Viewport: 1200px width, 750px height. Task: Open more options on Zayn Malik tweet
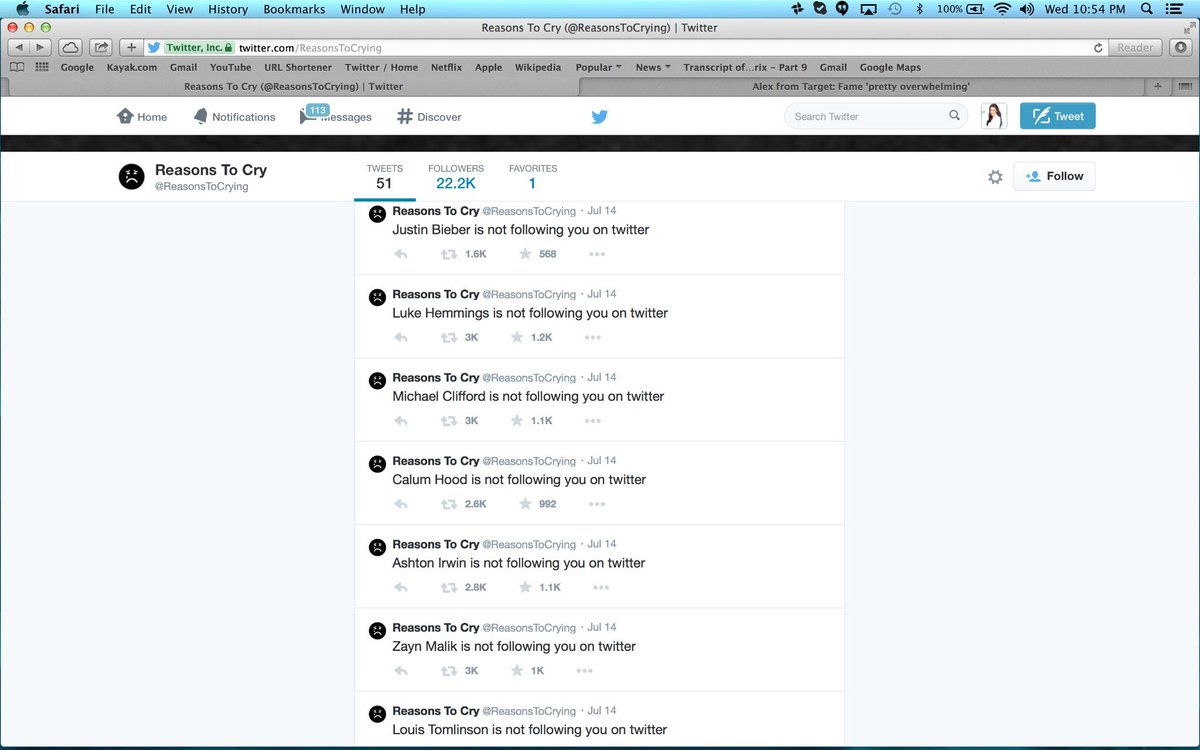584,671
